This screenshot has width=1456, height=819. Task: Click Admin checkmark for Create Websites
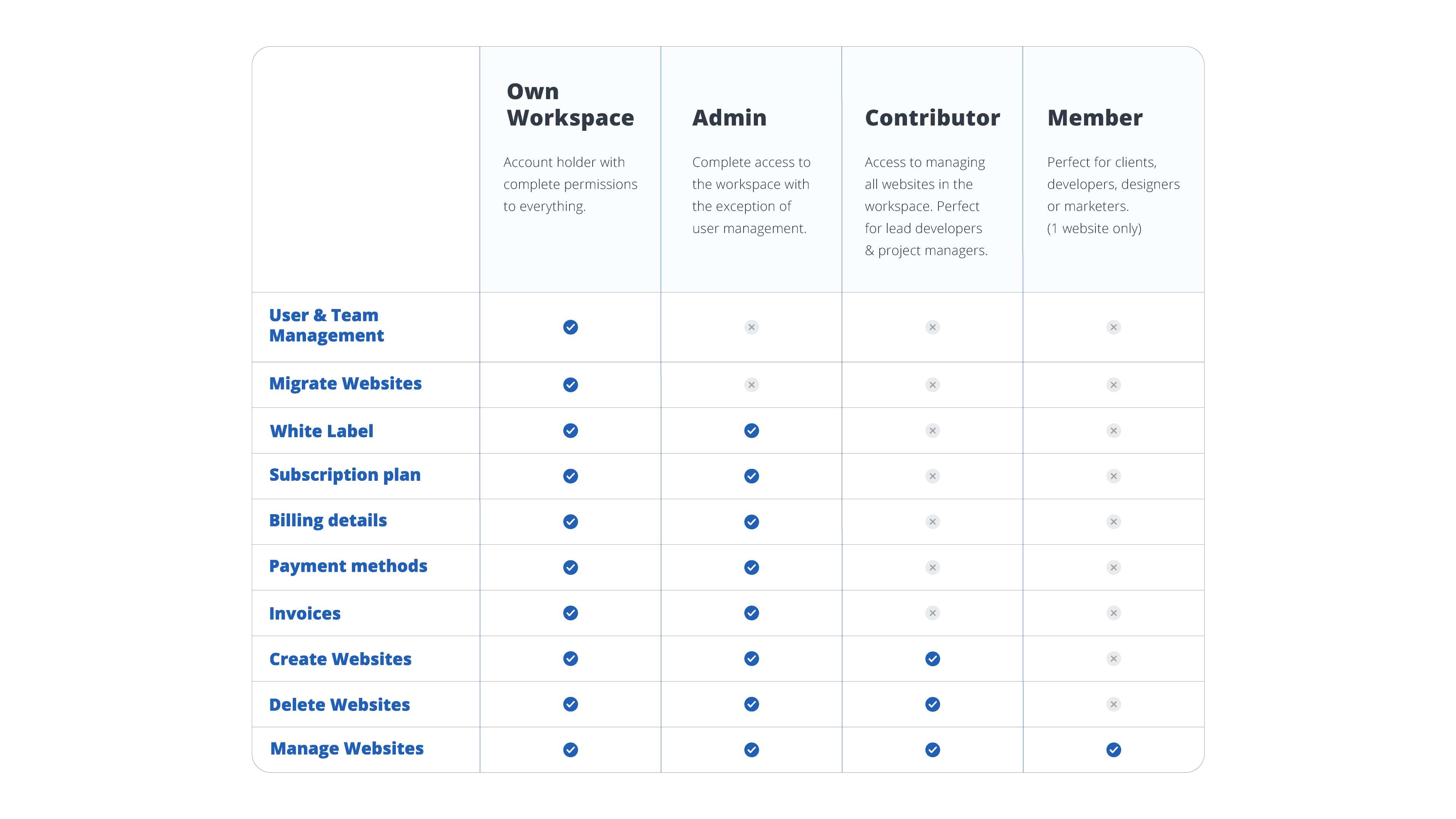tap(751, 659)
